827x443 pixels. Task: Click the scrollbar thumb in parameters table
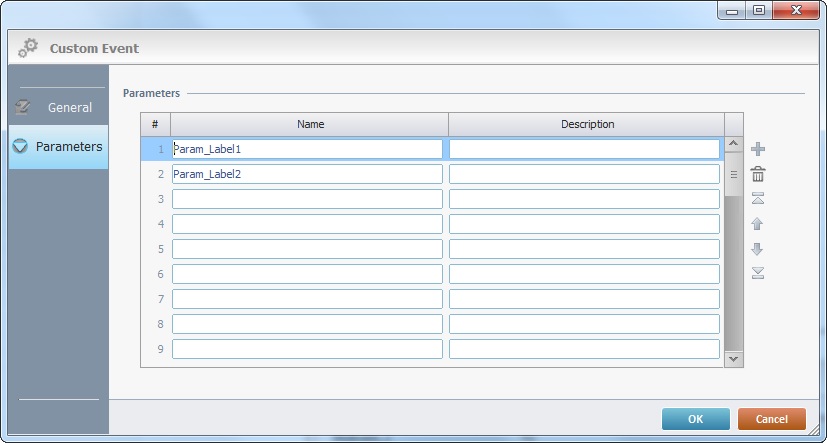click(x=733, y=174)
